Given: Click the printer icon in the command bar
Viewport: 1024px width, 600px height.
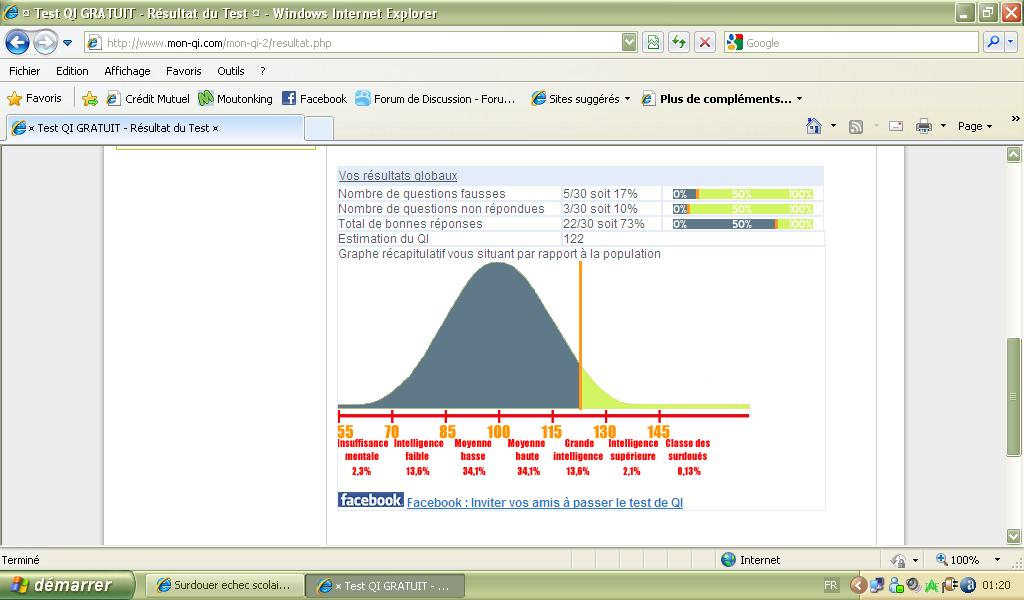Looking at the screenshot, I should tap(923, 126).
